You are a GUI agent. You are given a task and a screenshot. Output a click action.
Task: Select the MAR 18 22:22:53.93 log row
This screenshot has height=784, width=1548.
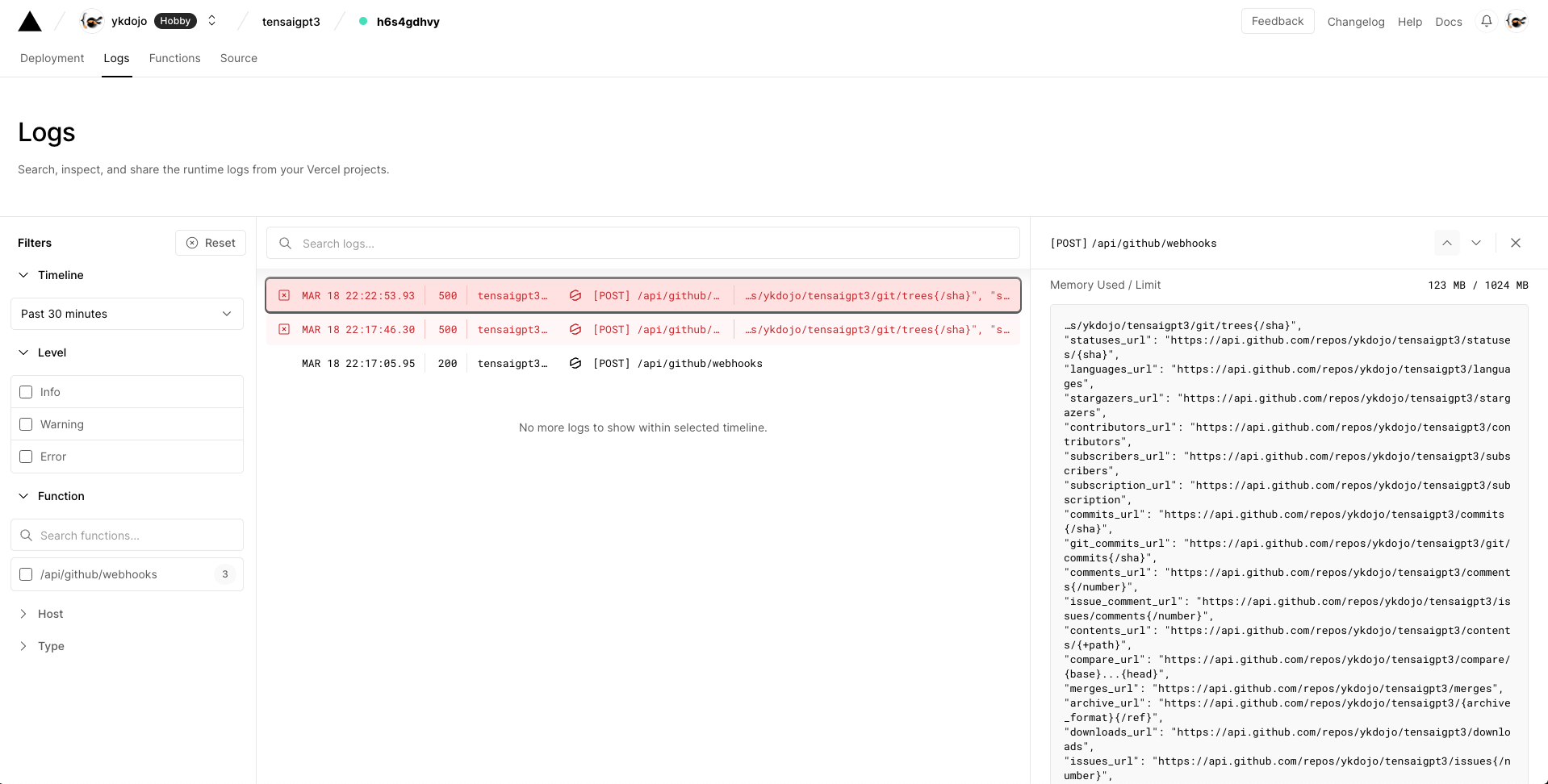[643, 295]
